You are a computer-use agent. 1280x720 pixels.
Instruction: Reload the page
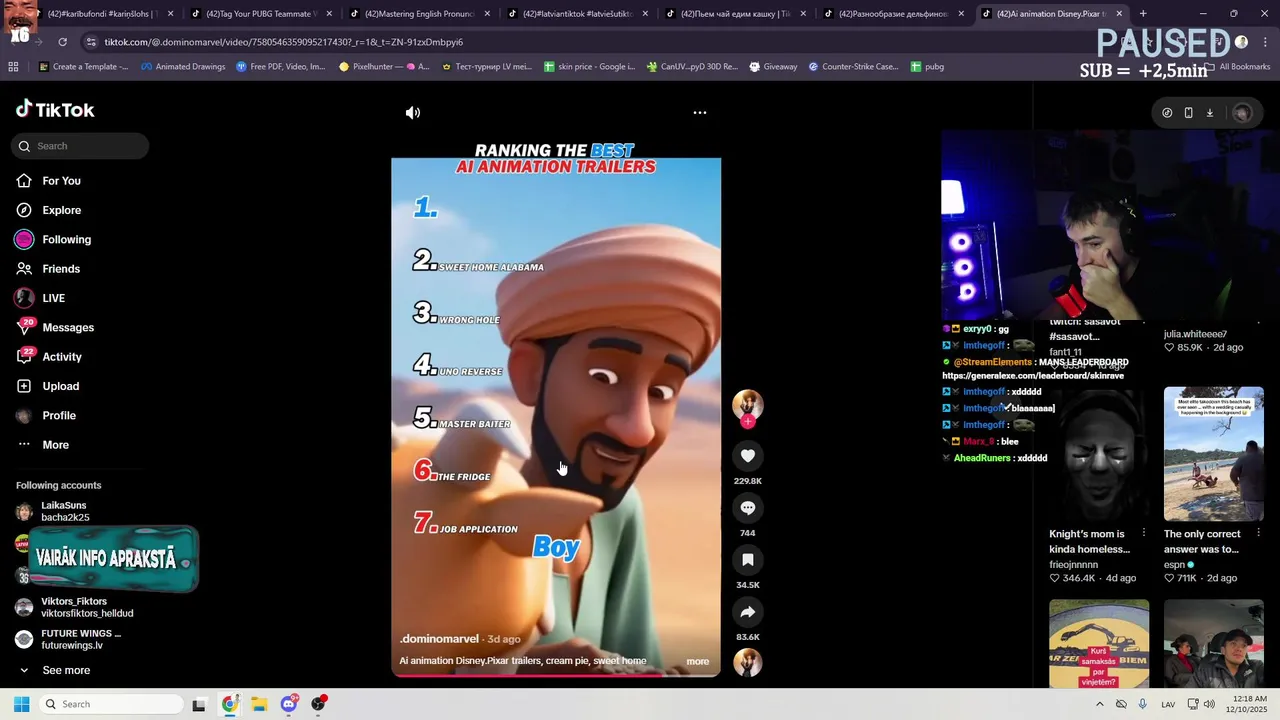[x=62, y=42]
